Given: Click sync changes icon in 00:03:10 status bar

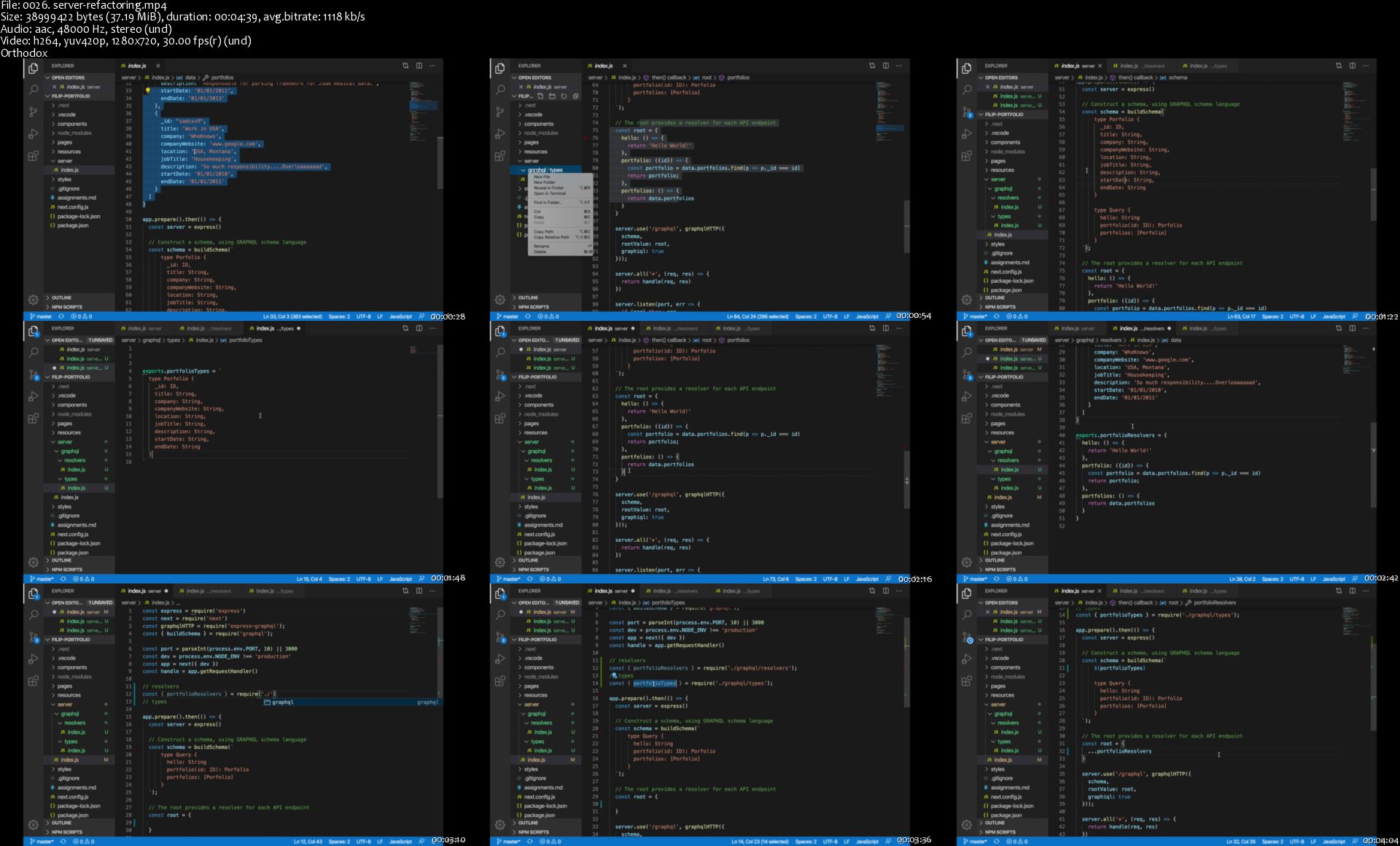Looking at the screenshot, I should pos(63,842).
